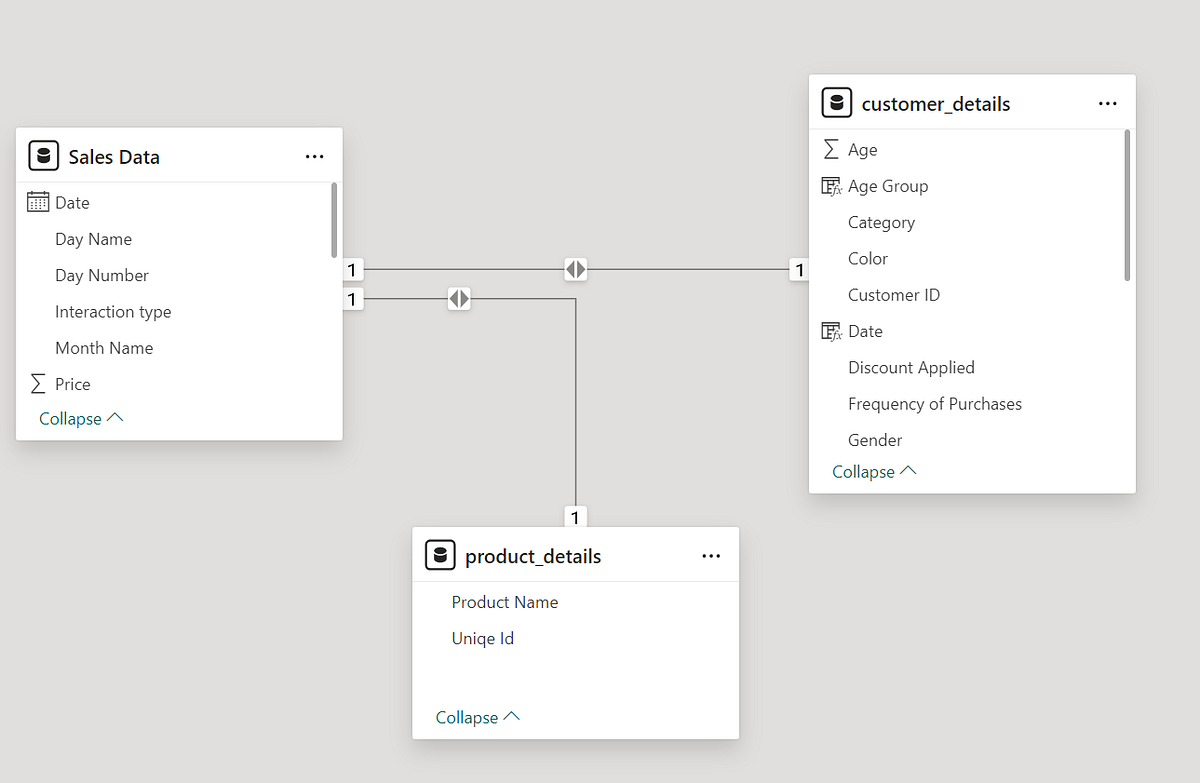
Task: Select the bidirectional arrow on the product_details relationship line
Action: [x=459, y=298]
